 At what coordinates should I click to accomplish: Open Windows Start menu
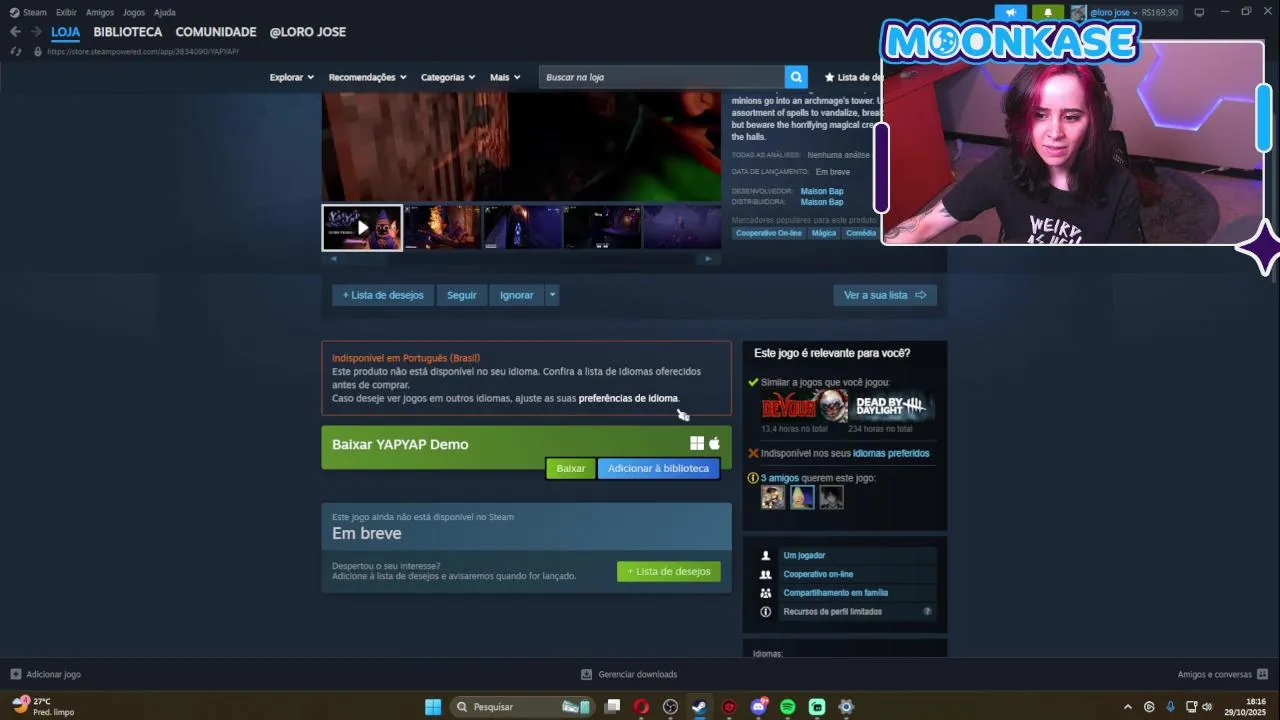pyautogui.click(x=433, y=707)
